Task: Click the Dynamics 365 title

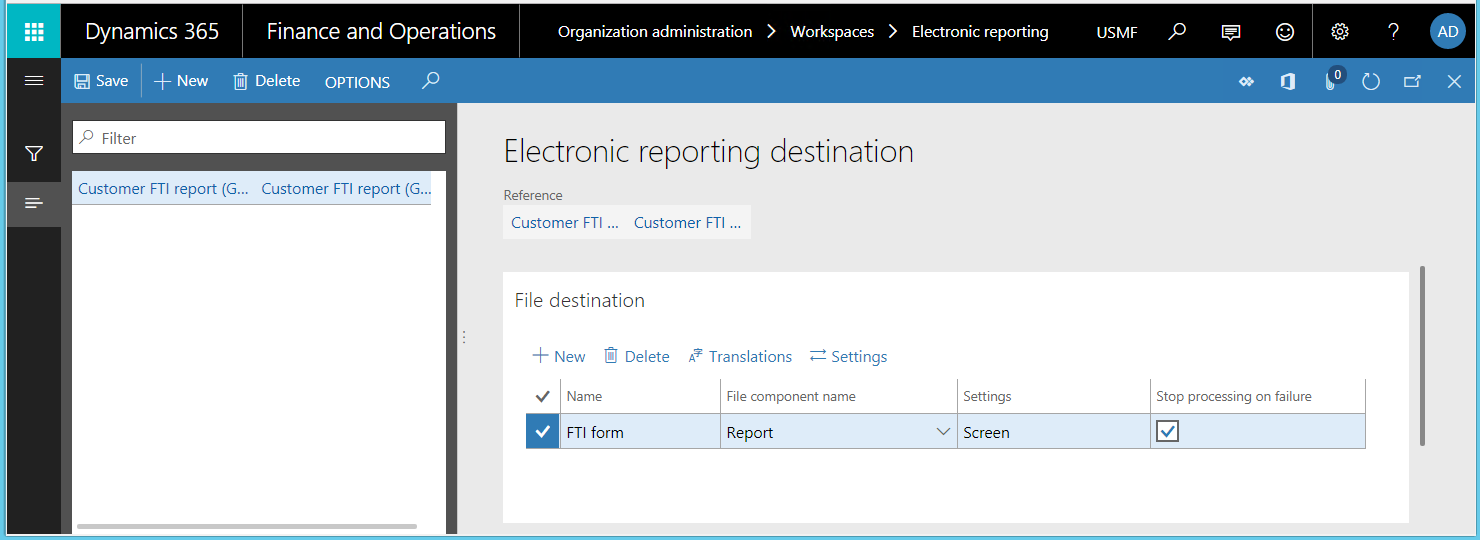Action: pyautogui.click(x=152, y=32)
